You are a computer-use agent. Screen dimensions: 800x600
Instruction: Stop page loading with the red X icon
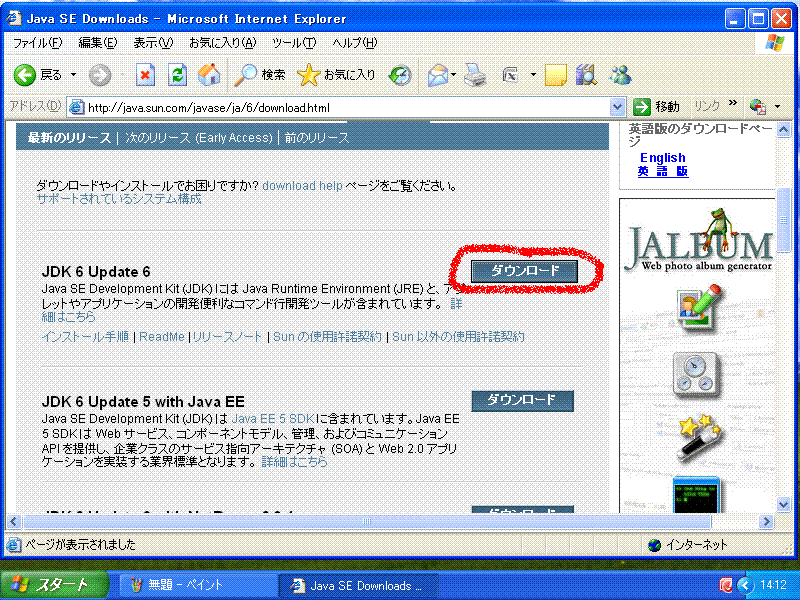(145, 75)
